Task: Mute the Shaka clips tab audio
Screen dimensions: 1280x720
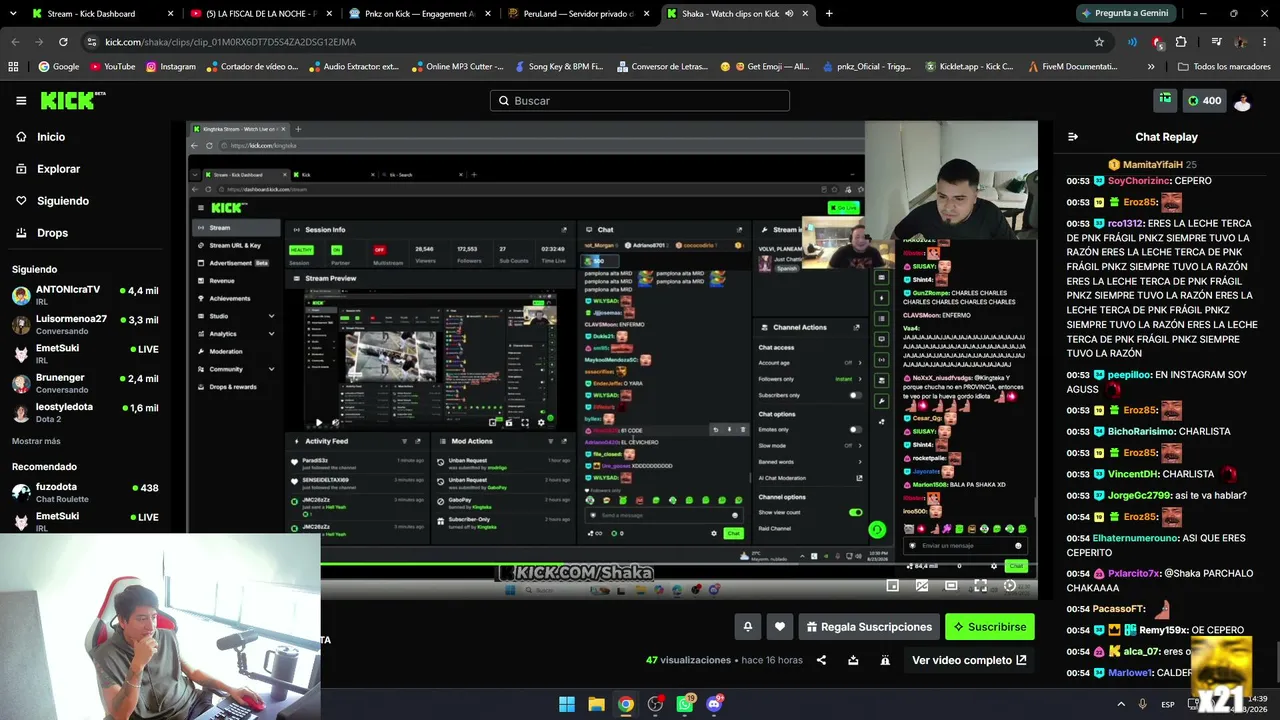Action: click(x=789, y=14)
